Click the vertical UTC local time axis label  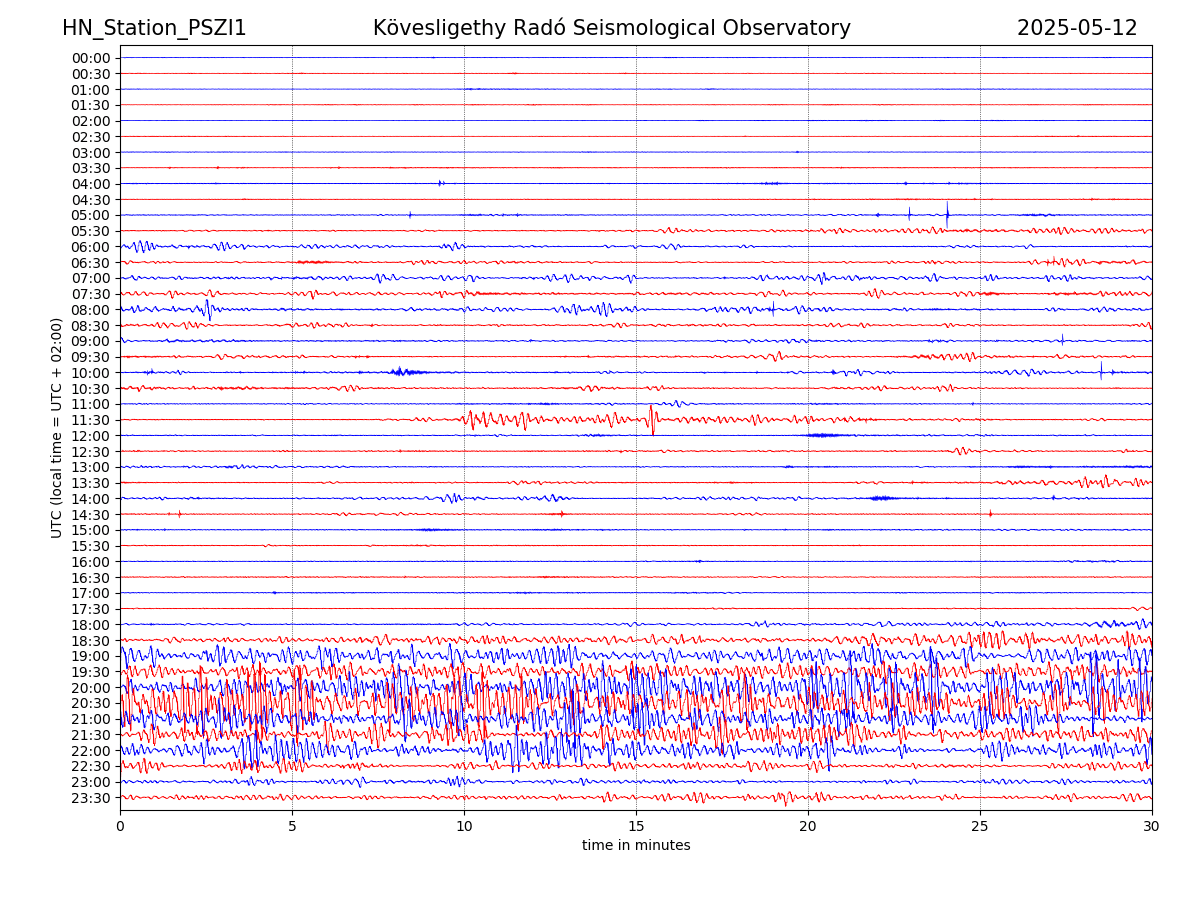click(x=57, y=427)
